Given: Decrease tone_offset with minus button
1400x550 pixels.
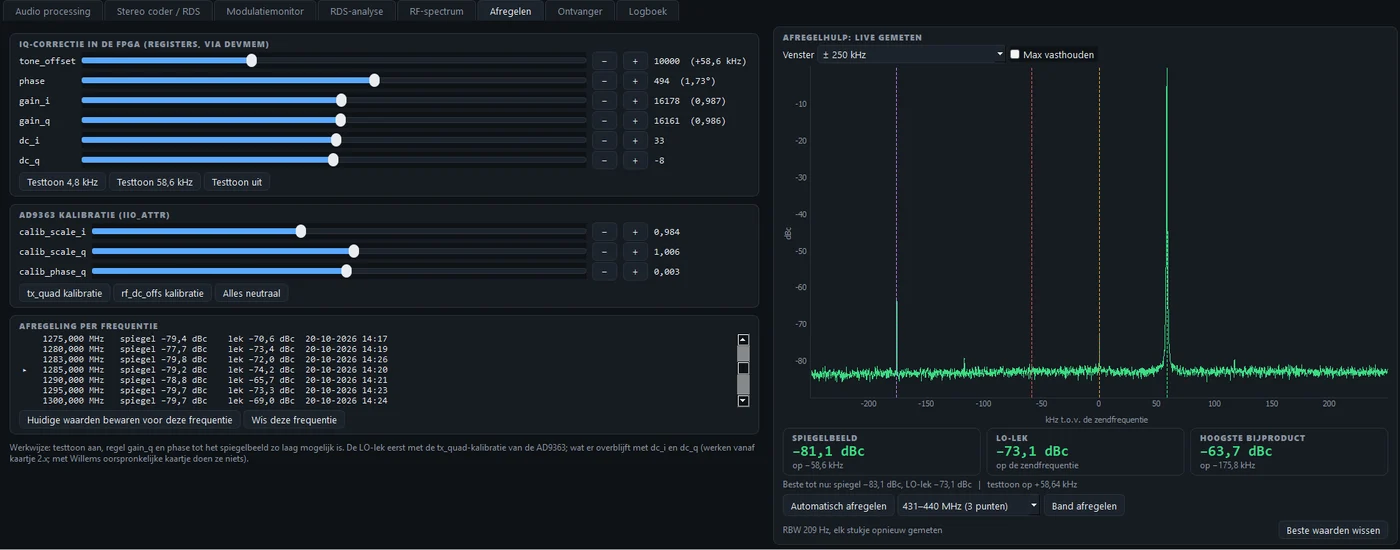Looking at the screenshot, I should 604,61.
